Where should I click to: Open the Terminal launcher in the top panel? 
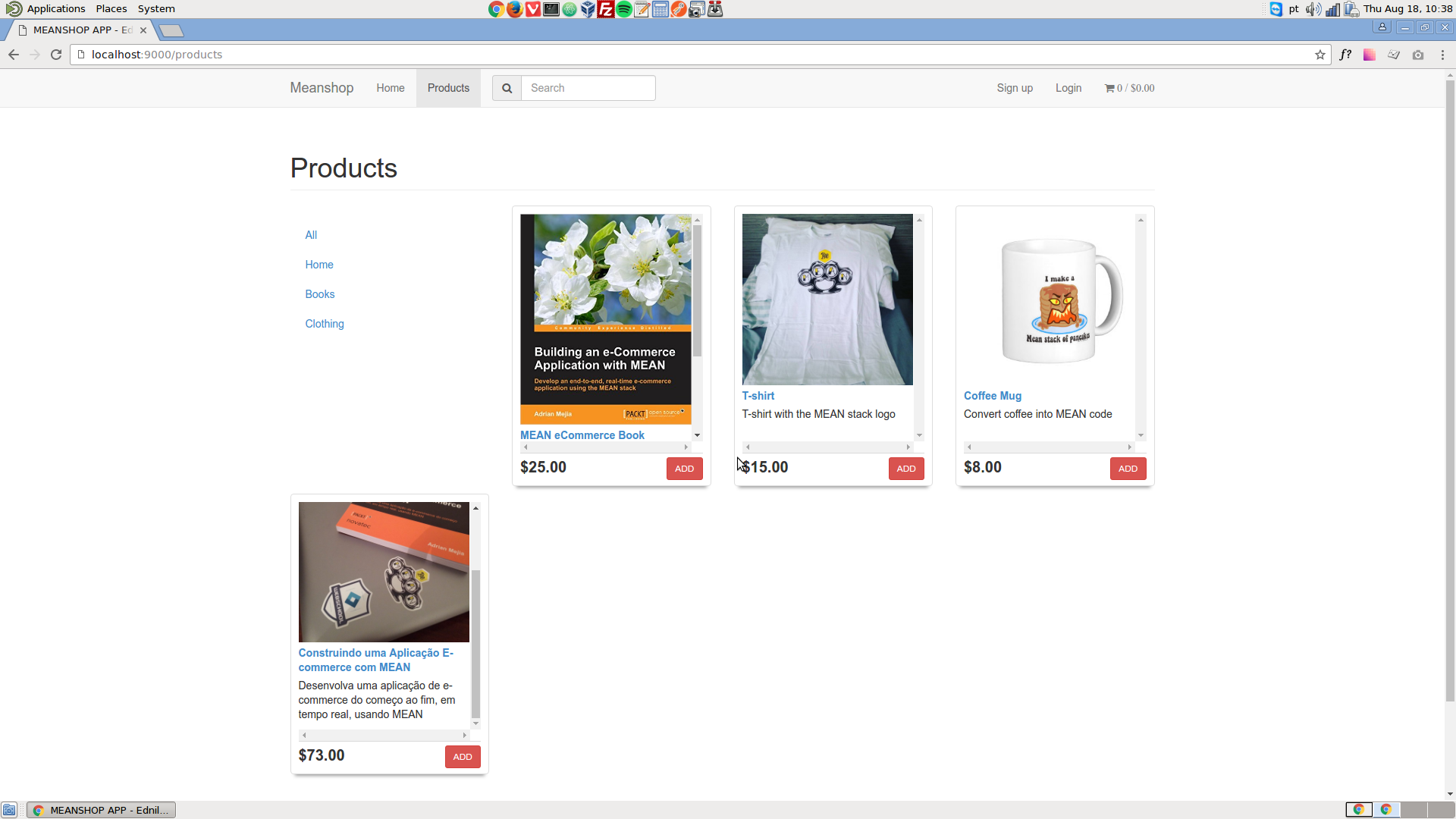point(551,9)
